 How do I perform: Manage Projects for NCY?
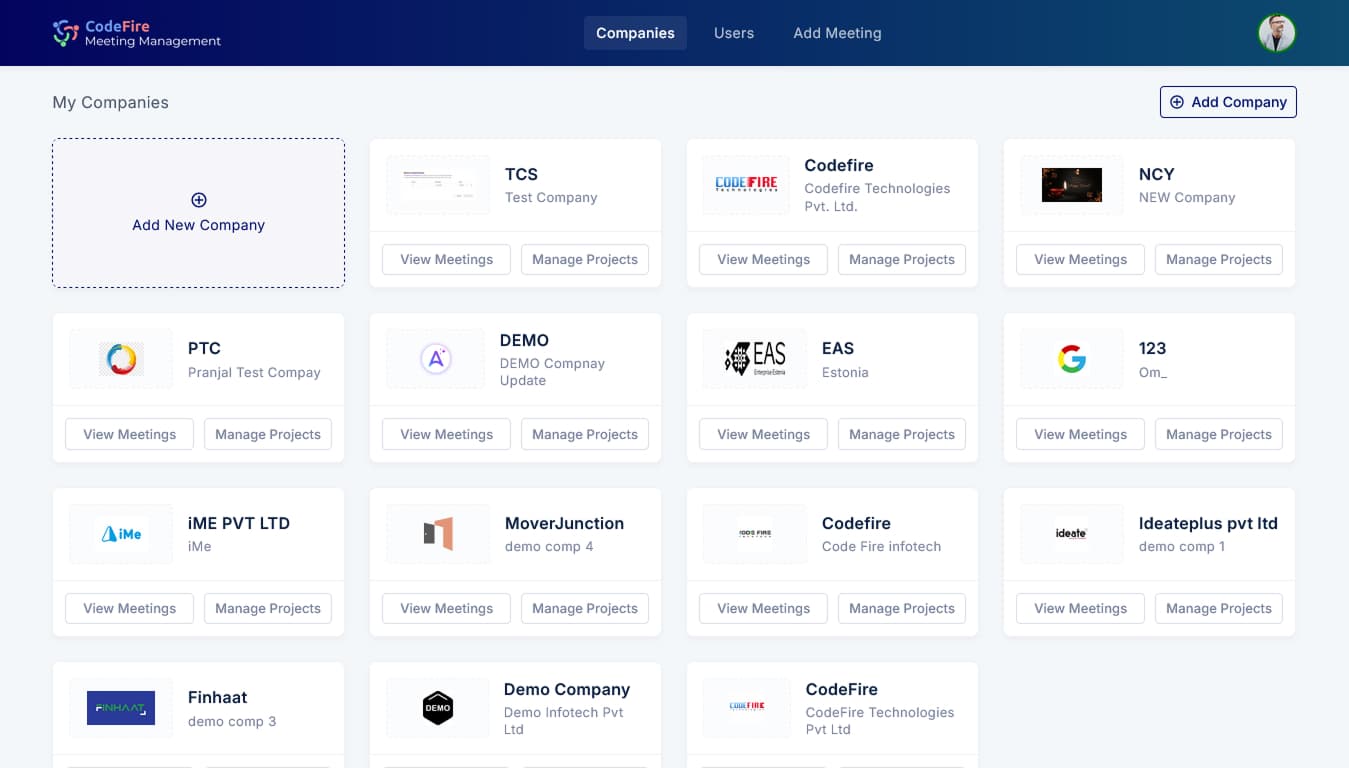pos(1219,260)
